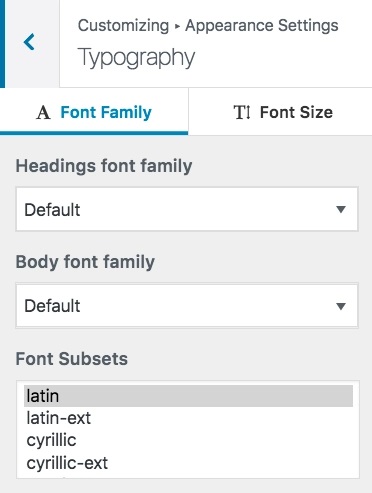Image resolution: width=372 pixels, height=493 pixels.
Task: Click the Font Subsets label
Action: point(72,359)
